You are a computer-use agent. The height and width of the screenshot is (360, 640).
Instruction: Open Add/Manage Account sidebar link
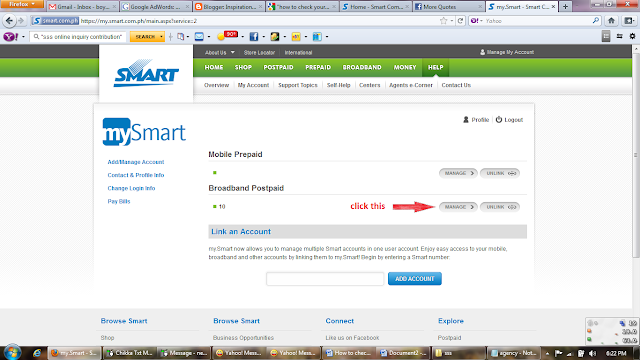[x=136, y=162]
